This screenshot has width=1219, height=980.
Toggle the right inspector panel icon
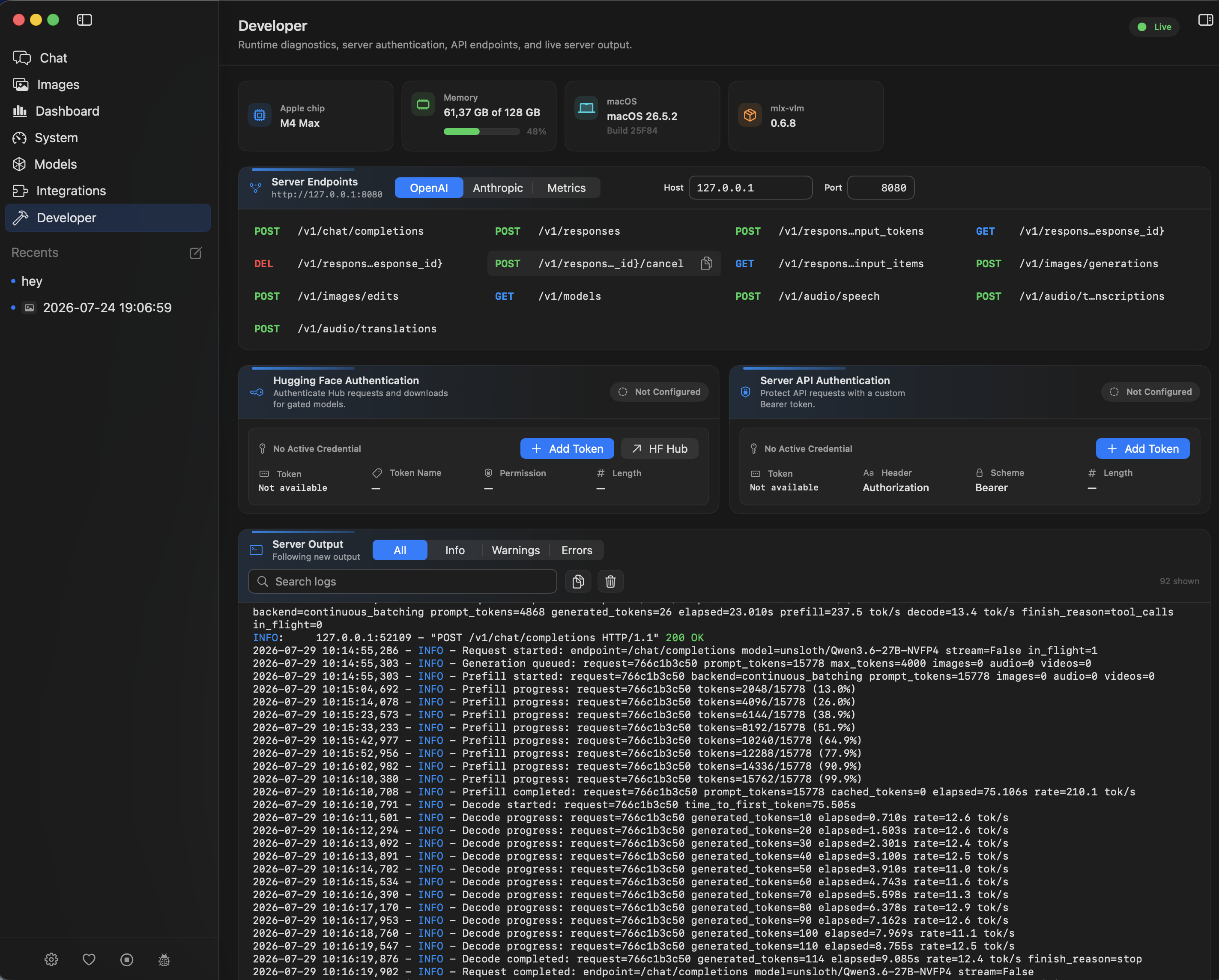click(x=1205, y=20)
